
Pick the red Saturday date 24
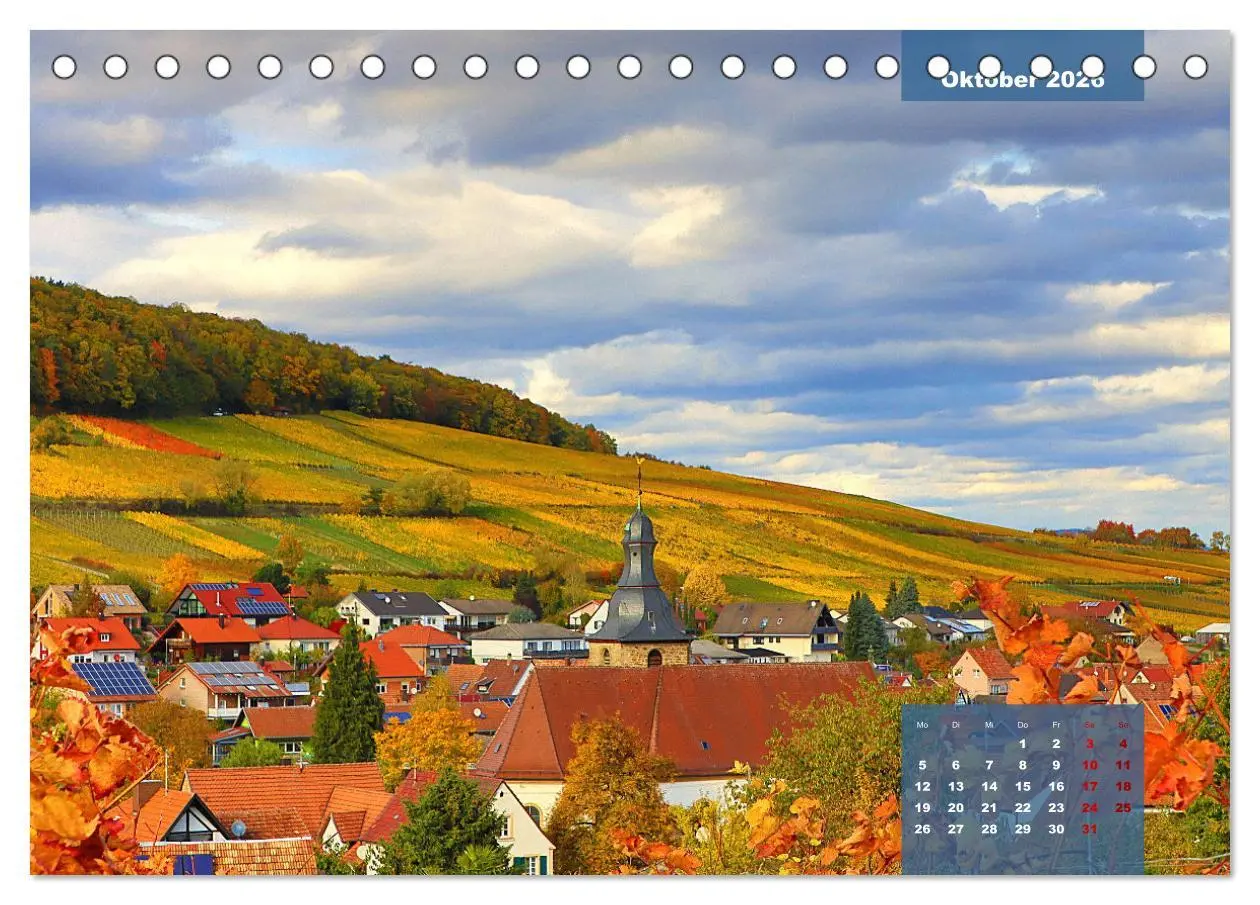tap(1090, 808)
